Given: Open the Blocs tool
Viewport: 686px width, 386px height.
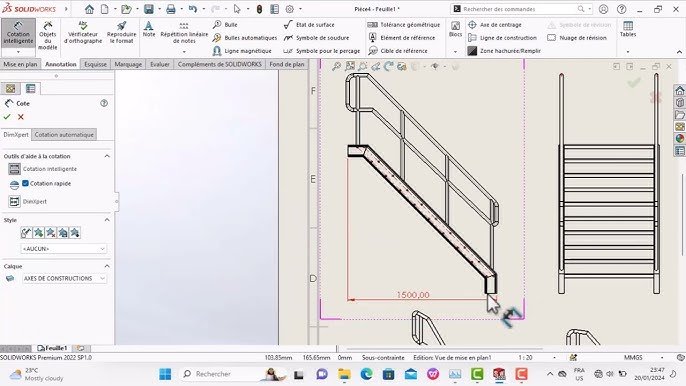Looking at the screenshot, I should pyautogui.click(x=455, y=29).
